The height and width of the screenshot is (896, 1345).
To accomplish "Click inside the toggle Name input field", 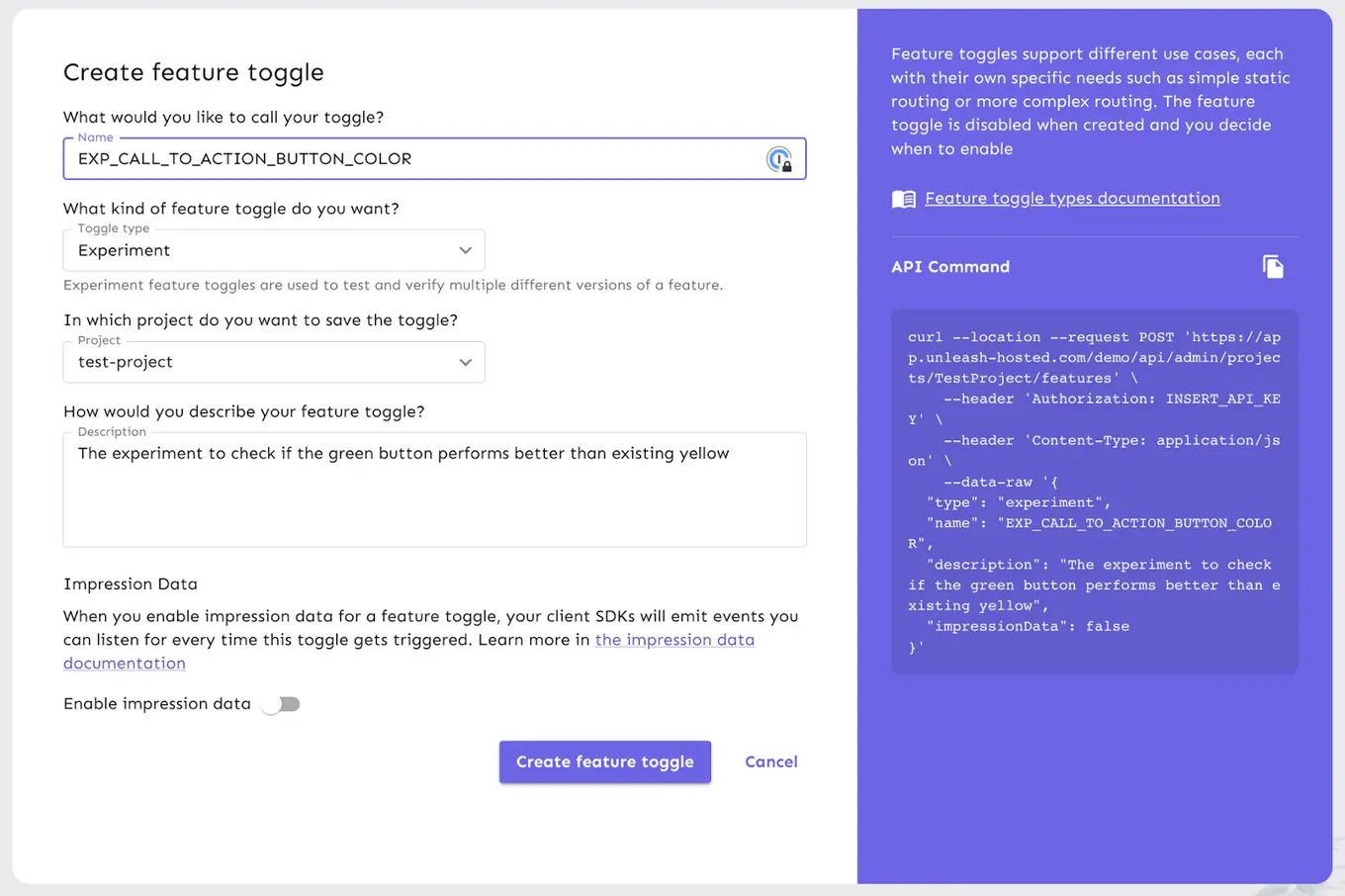I will (396, 158).
